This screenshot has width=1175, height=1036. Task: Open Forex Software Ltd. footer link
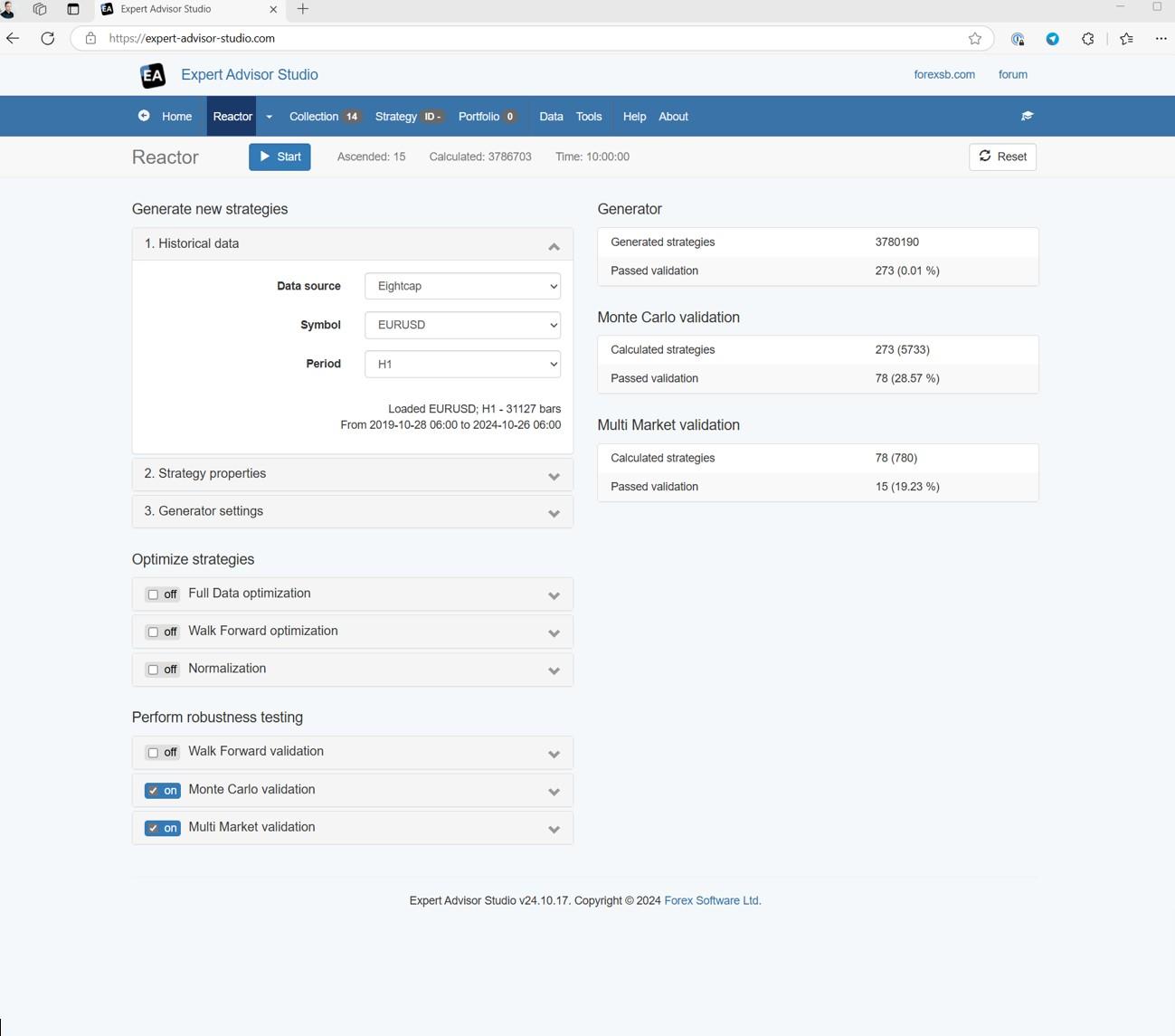pos(713,900)
